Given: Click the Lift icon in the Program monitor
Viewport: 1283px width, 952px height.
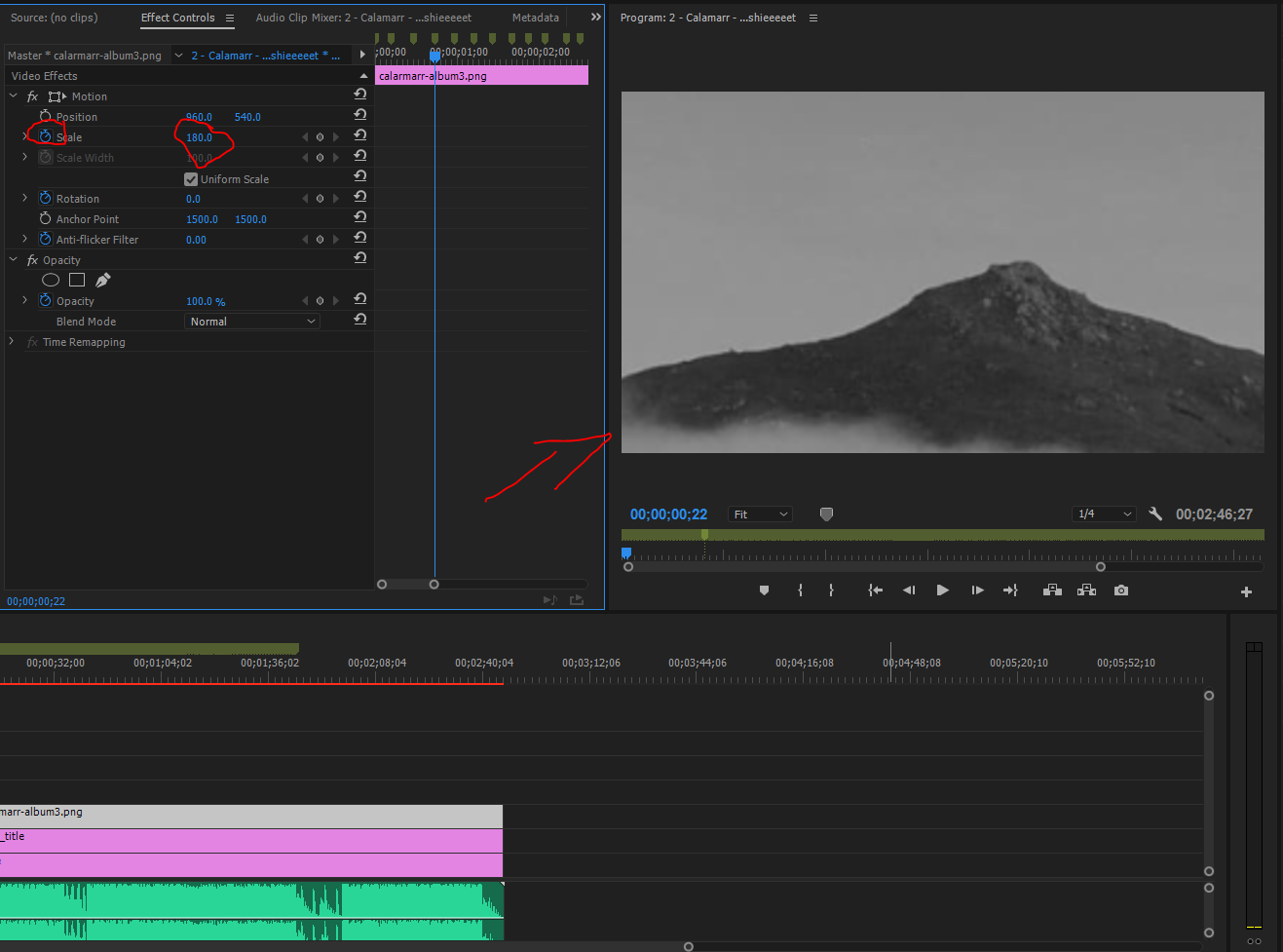Looking at the screenshot, I should (x=1052, y=590).
